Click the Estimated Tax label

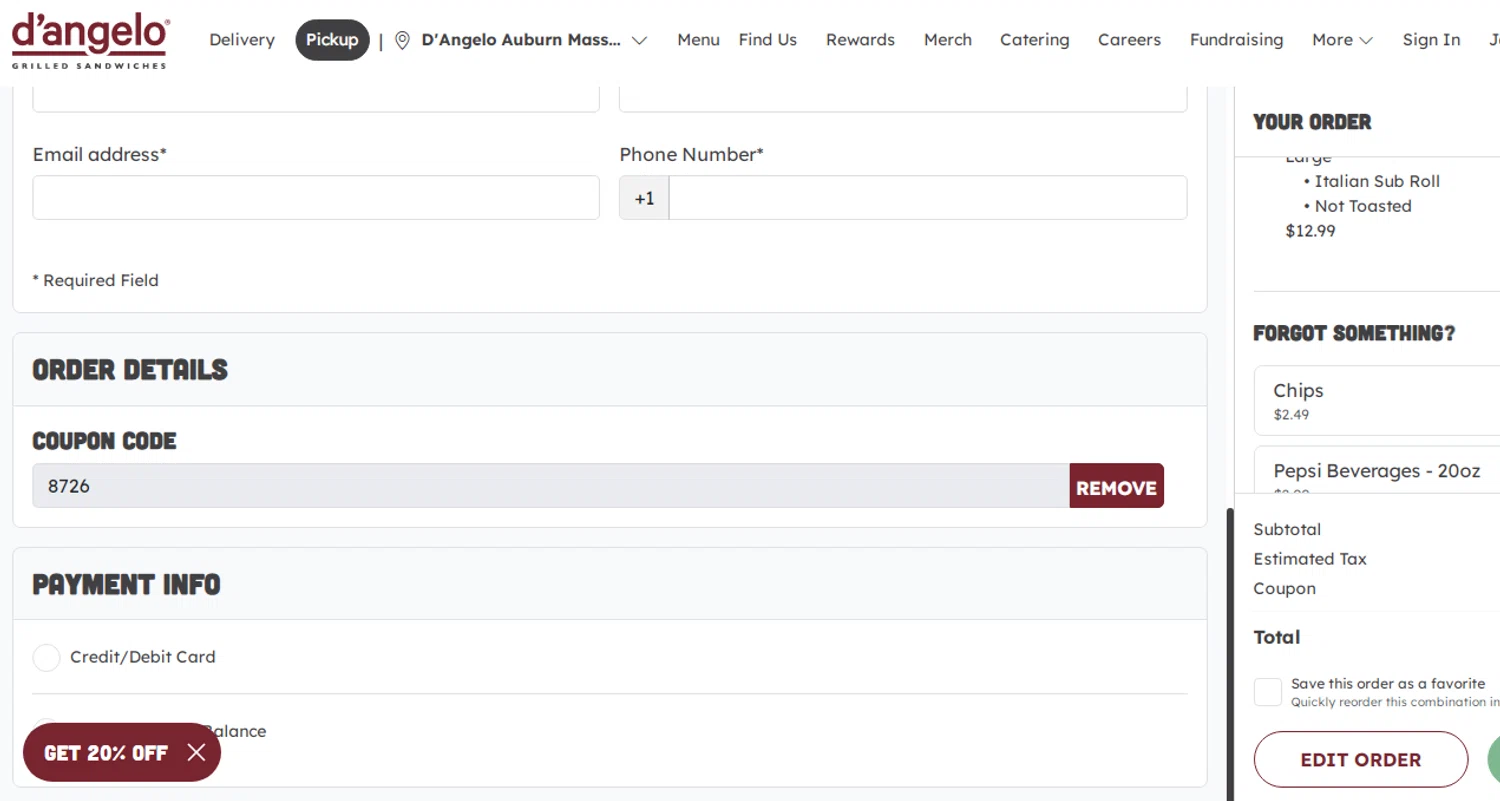pos(1310,559)
